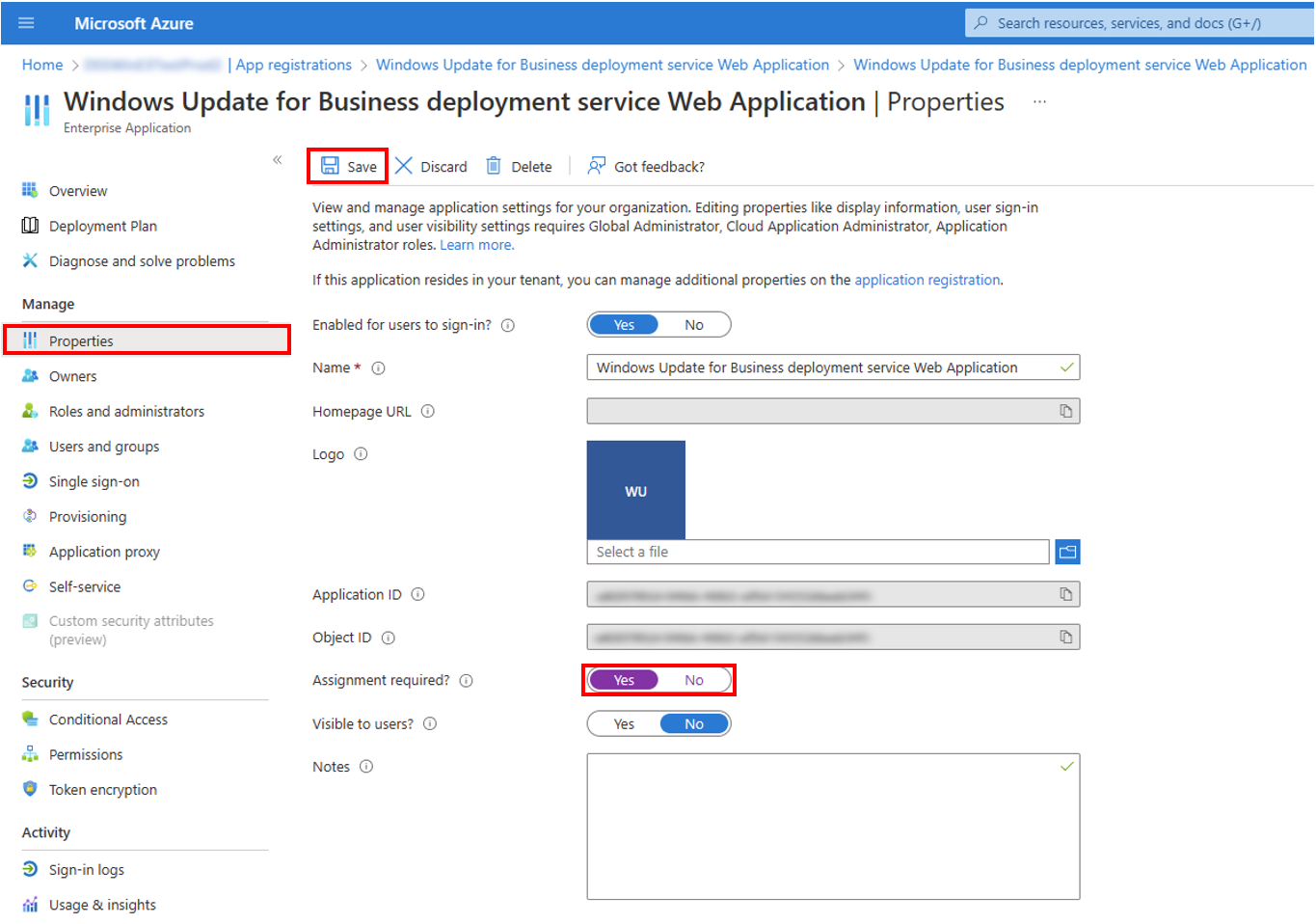1316x924 pixels.
Task: Show info tooltip for Name field
Action: tap(379, 368)
